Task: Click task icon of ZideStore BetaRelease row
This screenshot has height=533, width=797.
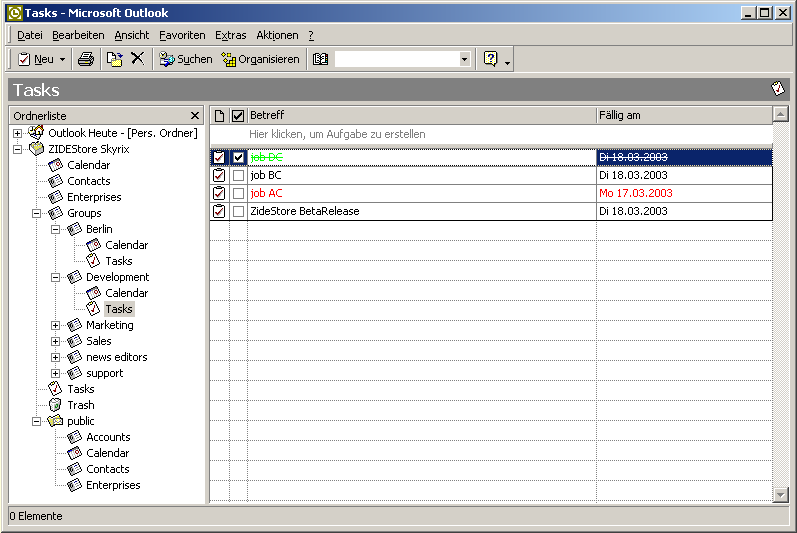Action: click(219, 211)
